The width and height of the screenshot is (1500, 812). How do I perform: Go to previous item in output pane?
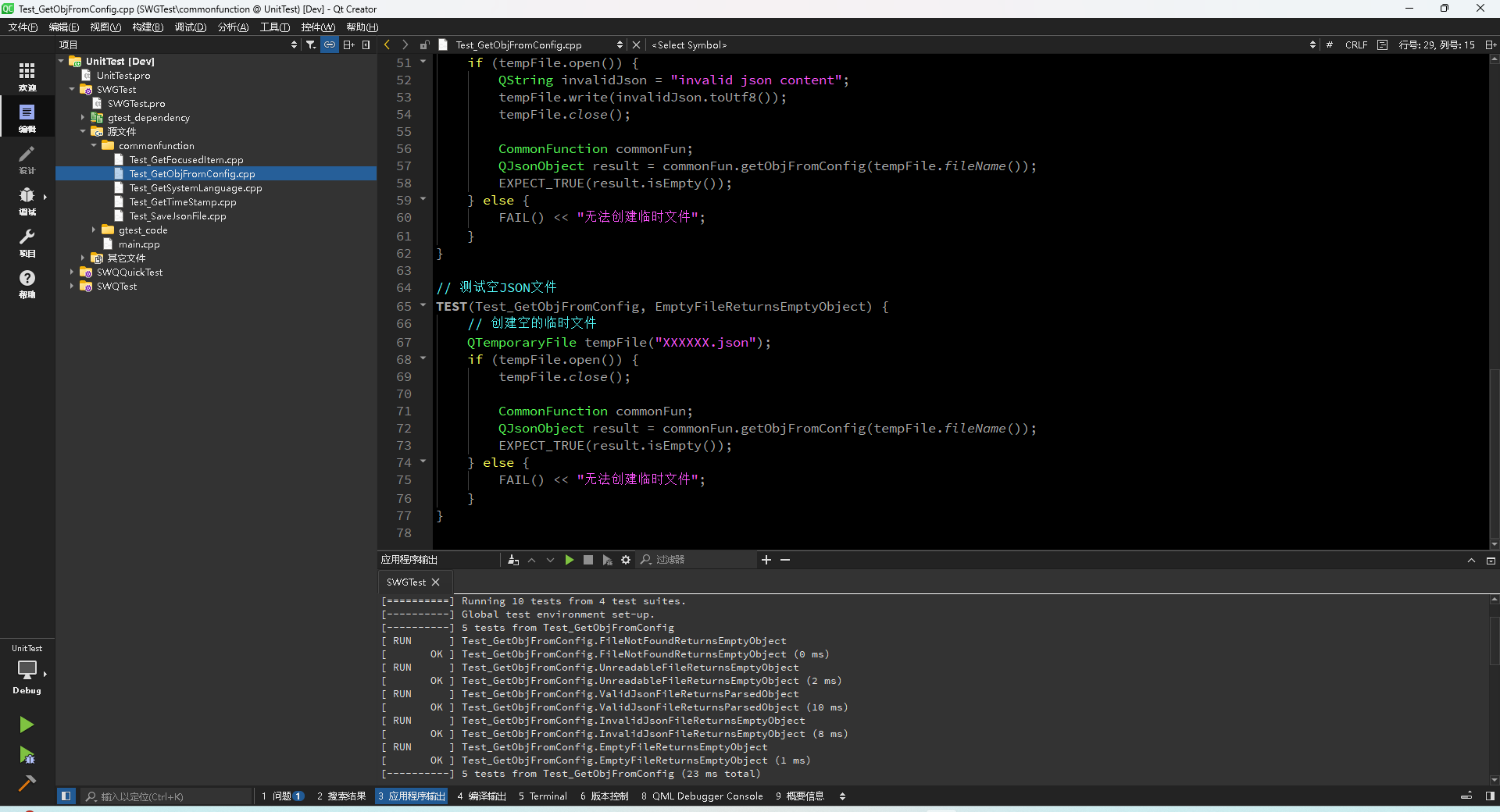[532, 560]
